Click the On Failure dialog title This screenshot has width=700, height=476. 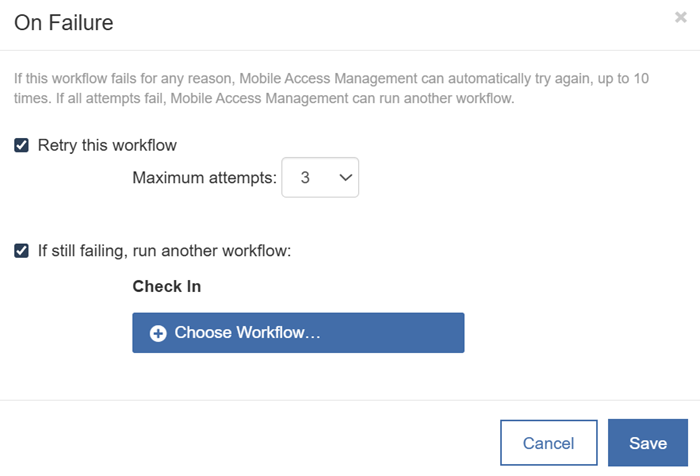point(64,23)
